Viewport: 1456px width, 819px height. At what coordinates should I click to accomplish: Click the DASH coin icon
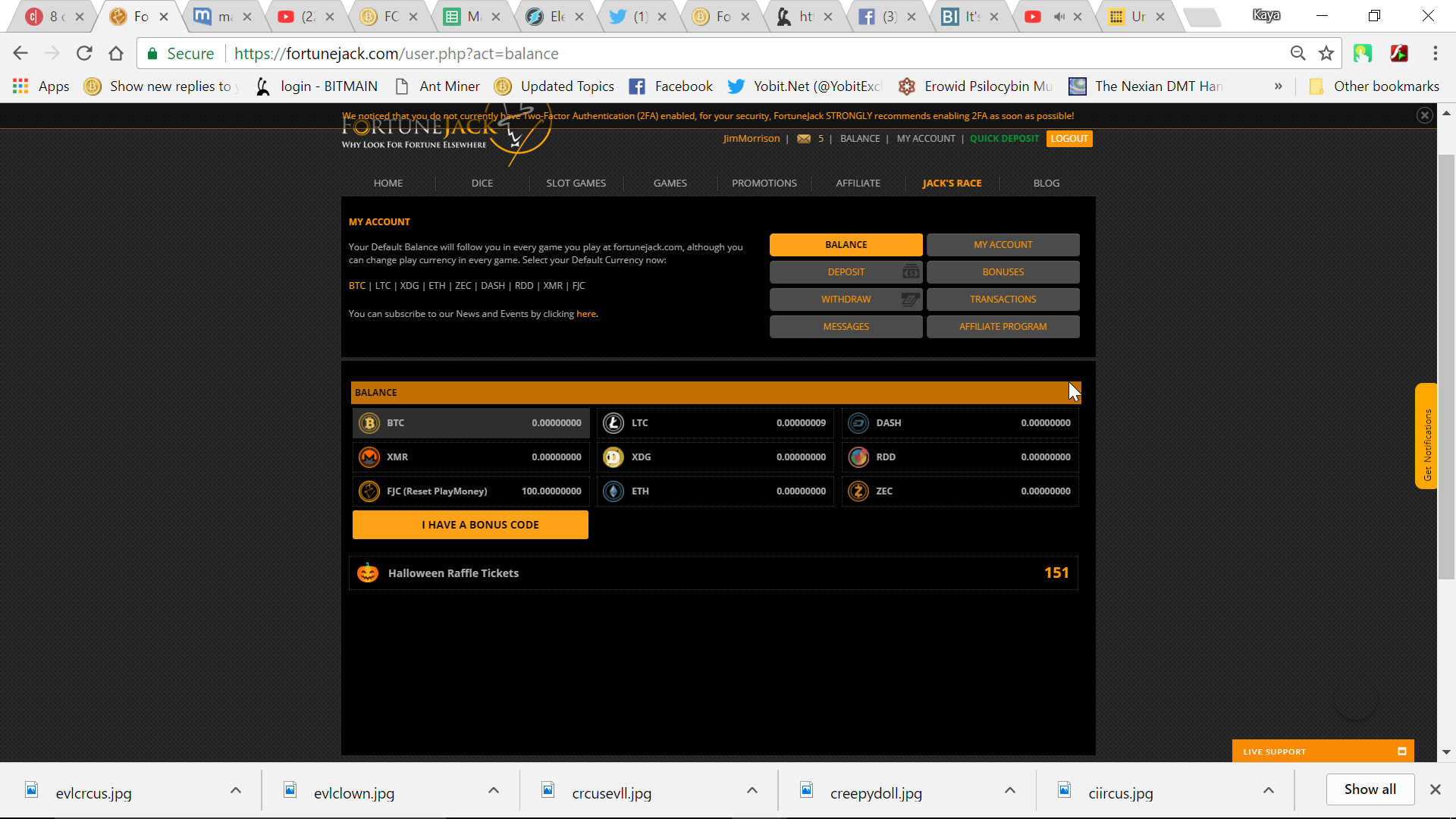pyautogui.click(x=858, y=423)
